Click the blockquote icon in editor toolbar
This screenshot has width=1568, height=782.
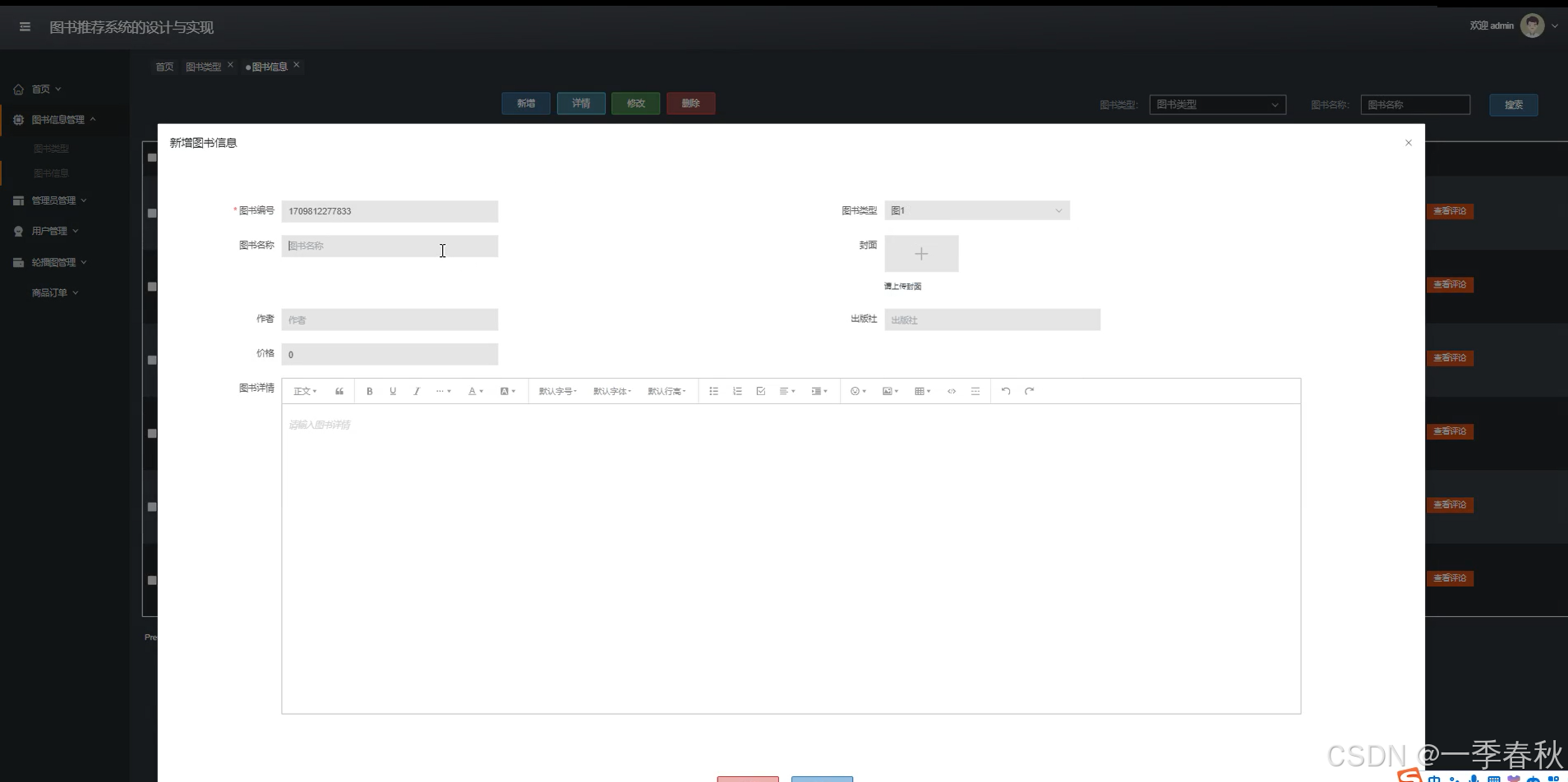click(339, 391)
